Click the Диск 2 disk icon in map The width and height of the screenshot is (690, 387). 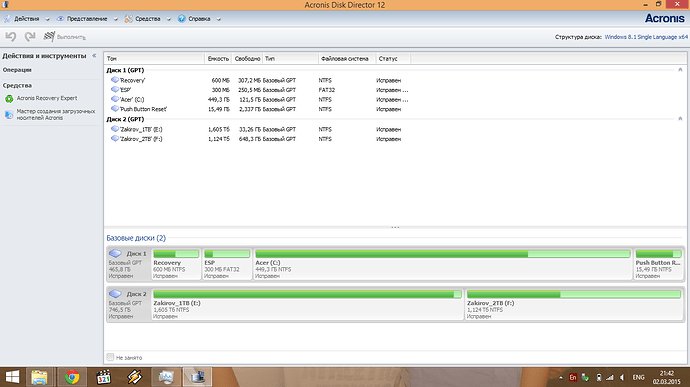115,294
